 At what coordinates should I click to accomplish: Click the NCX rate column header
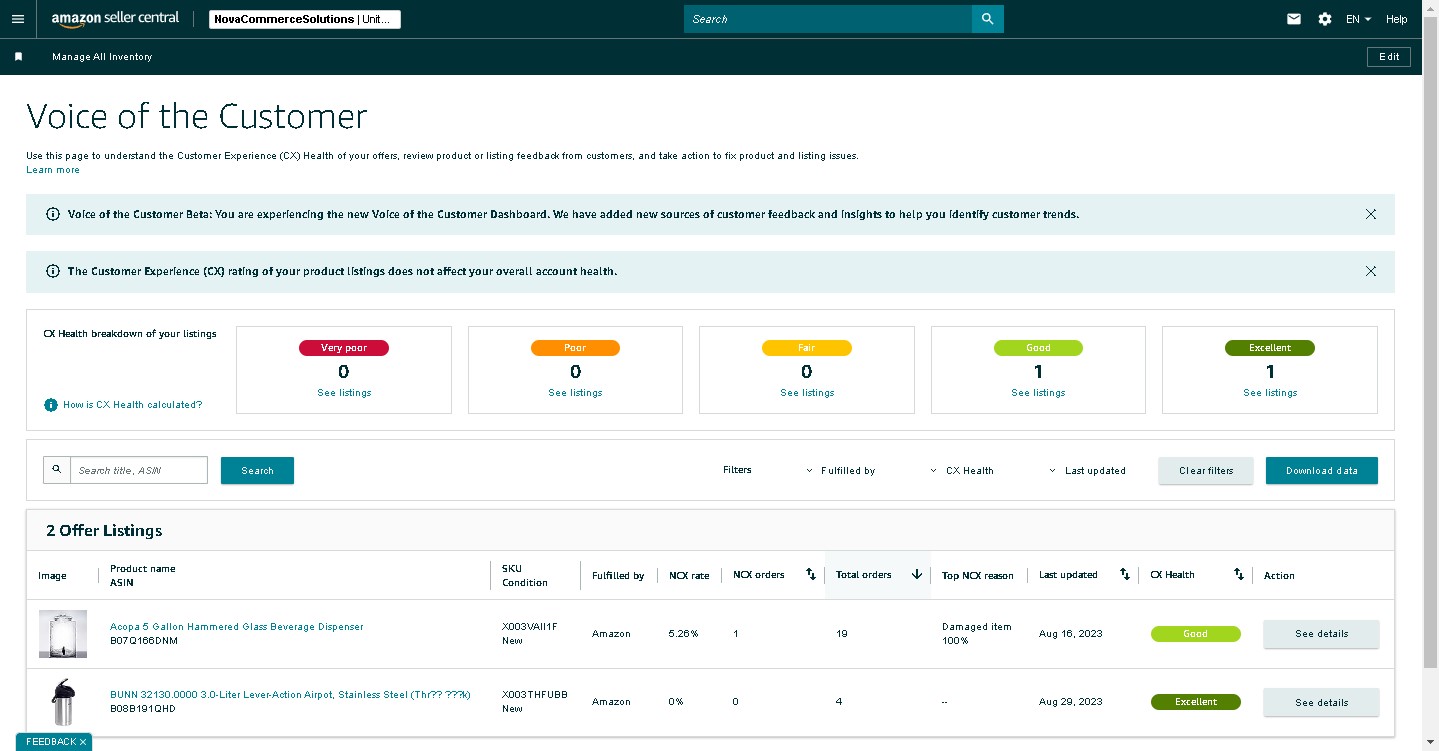click(x=689, y=576)
